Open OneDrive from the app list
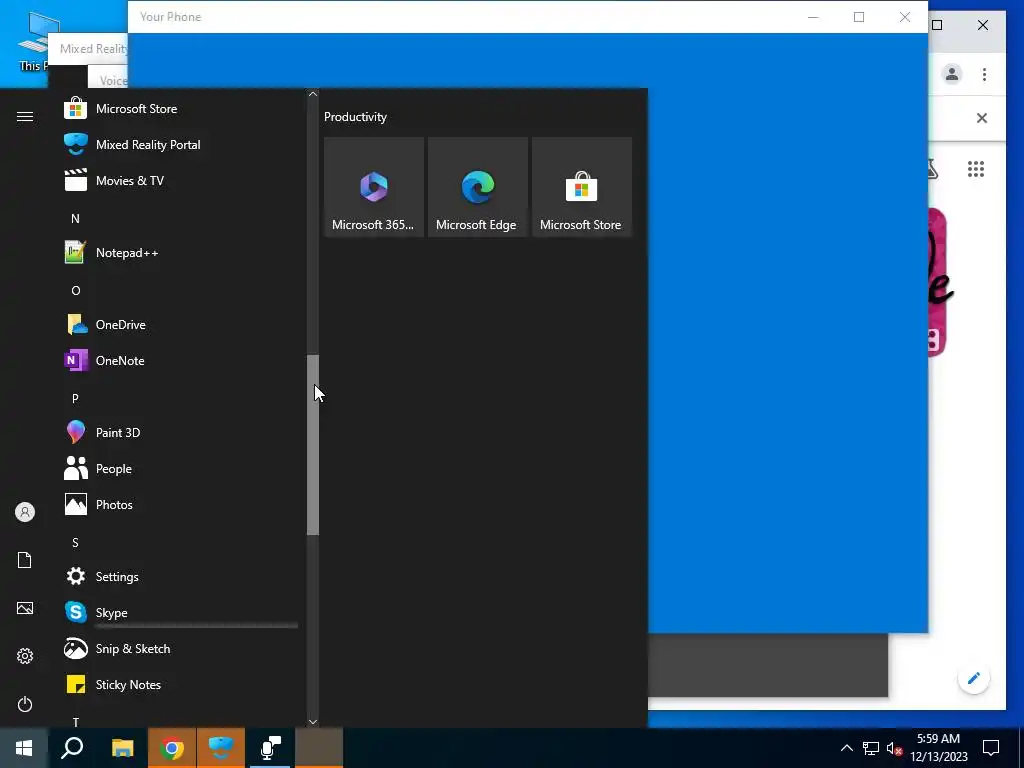The width and height of the screenshot is (1024, 768). [180, 325]
